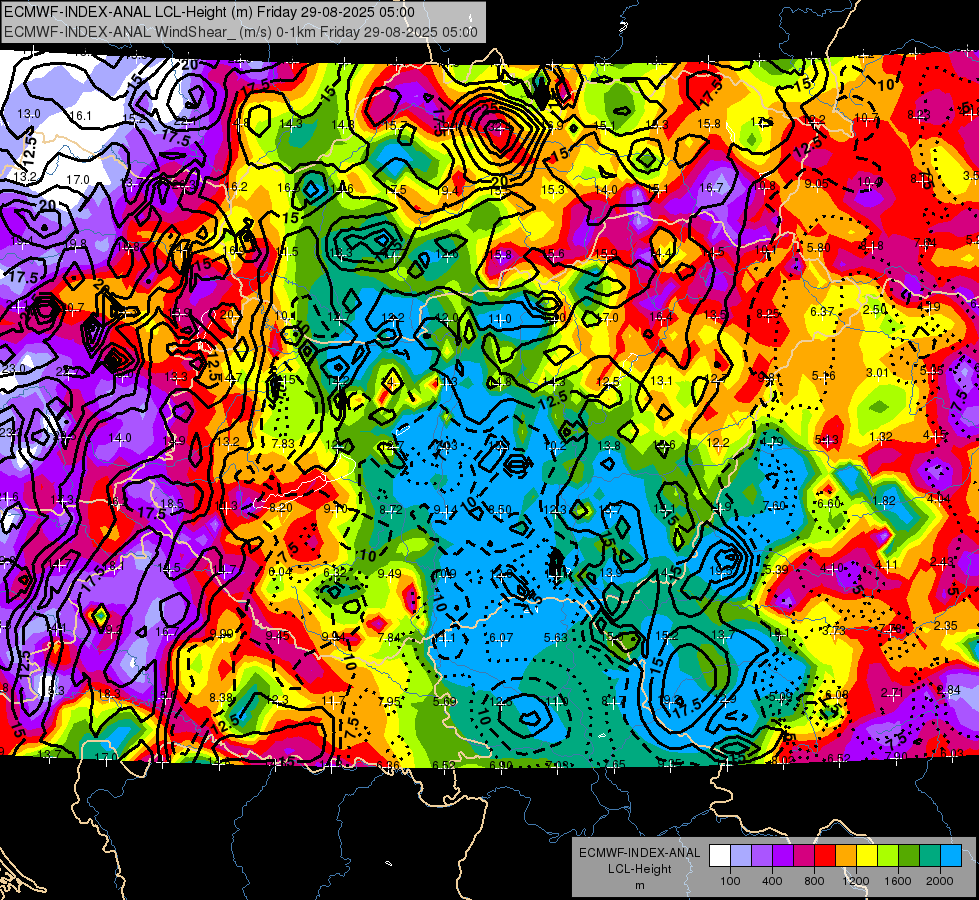
Task: Click the 'm' unit label in legend
Action: (x=640, y=885)
